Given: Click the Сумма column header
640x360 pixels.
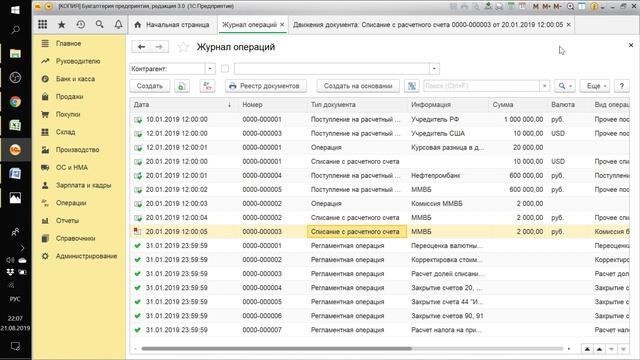Looking at the screenshot, I should coord(517,105).
